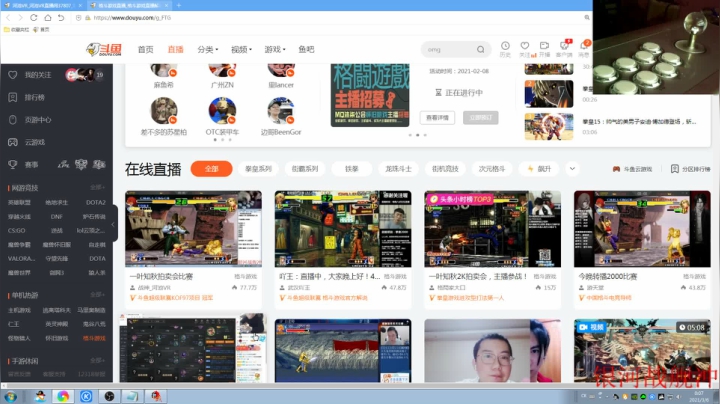Select streamer avatar OTC装甲车
720x404 pixels.
coord(222,111)
